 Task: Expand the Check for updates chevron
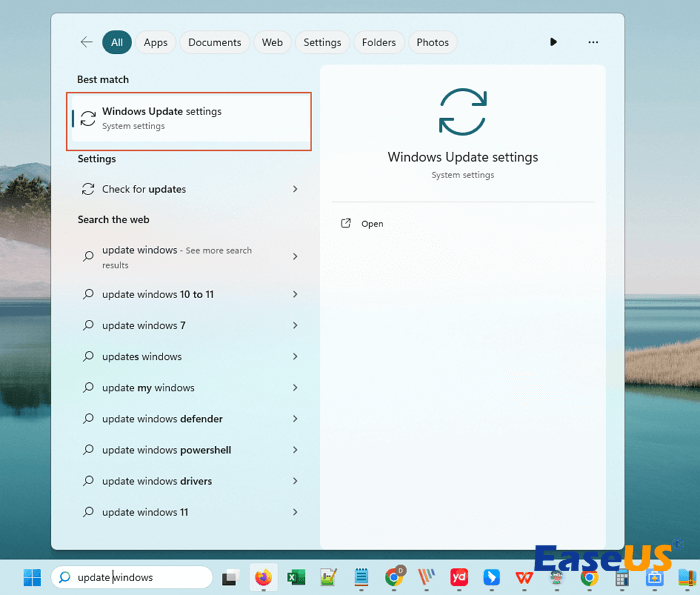pyautogui.click(x=295, y=189)
